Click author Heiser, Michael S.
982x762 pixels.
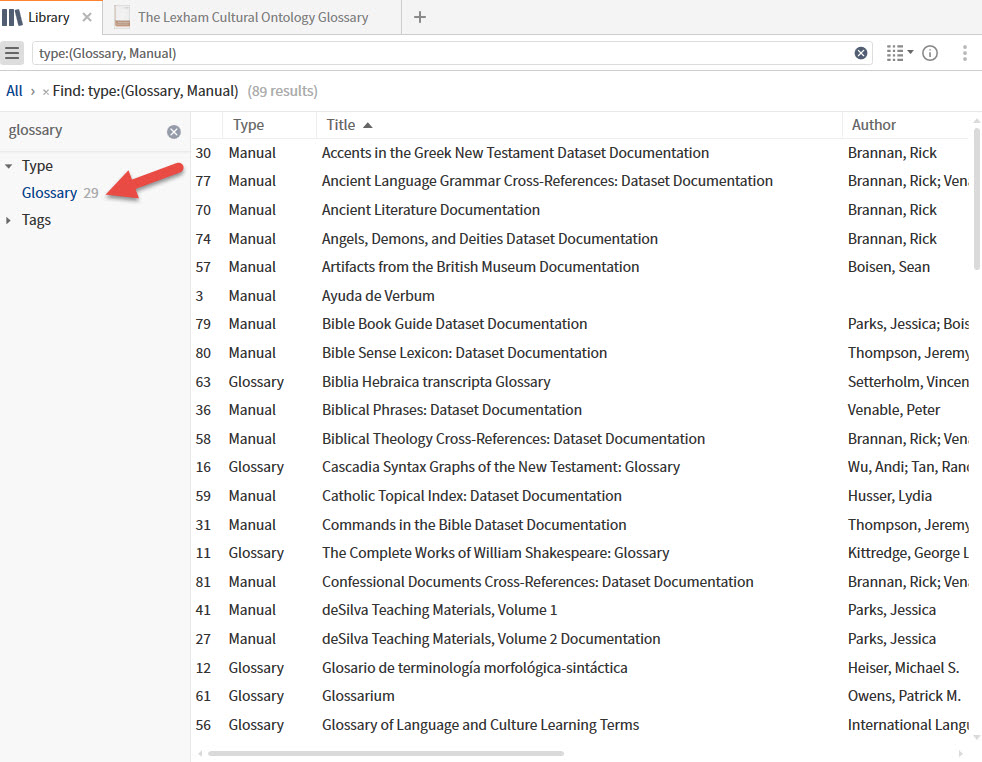point(903,668)
